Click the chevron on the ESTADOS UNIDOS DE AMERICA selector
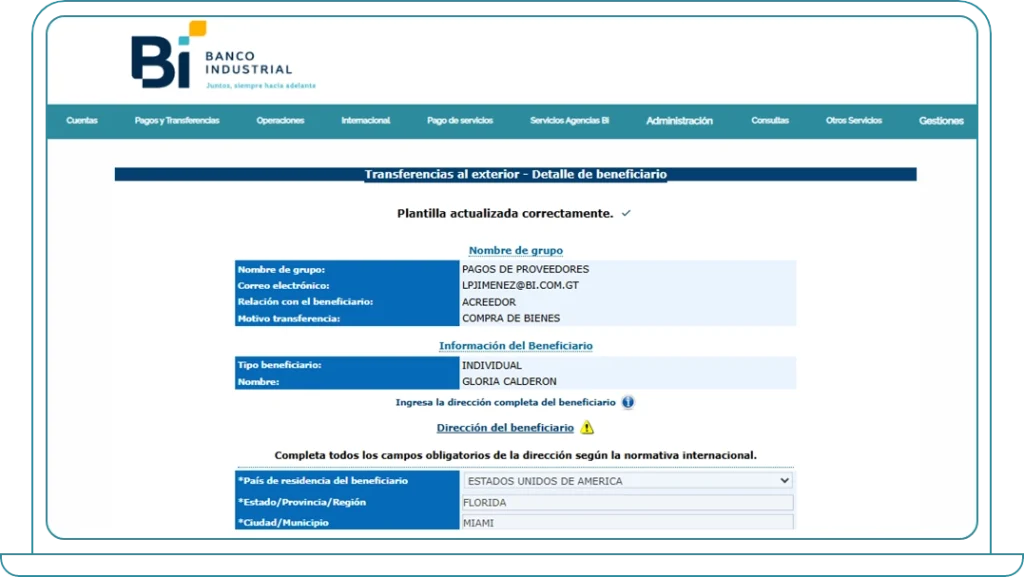1024x577 pixels. coord(786,481)
